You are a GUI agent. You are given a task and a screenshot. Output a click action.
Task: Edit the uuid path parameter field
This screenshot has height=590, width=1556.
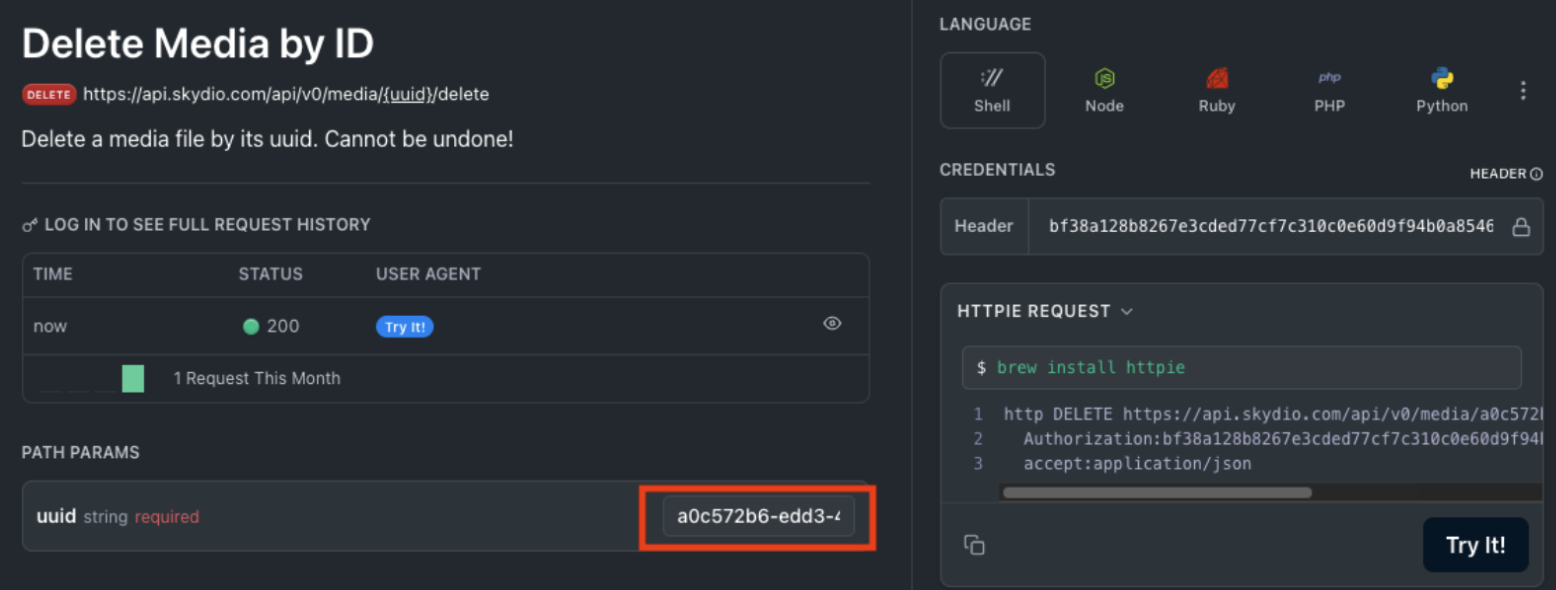tap(758, 517)
